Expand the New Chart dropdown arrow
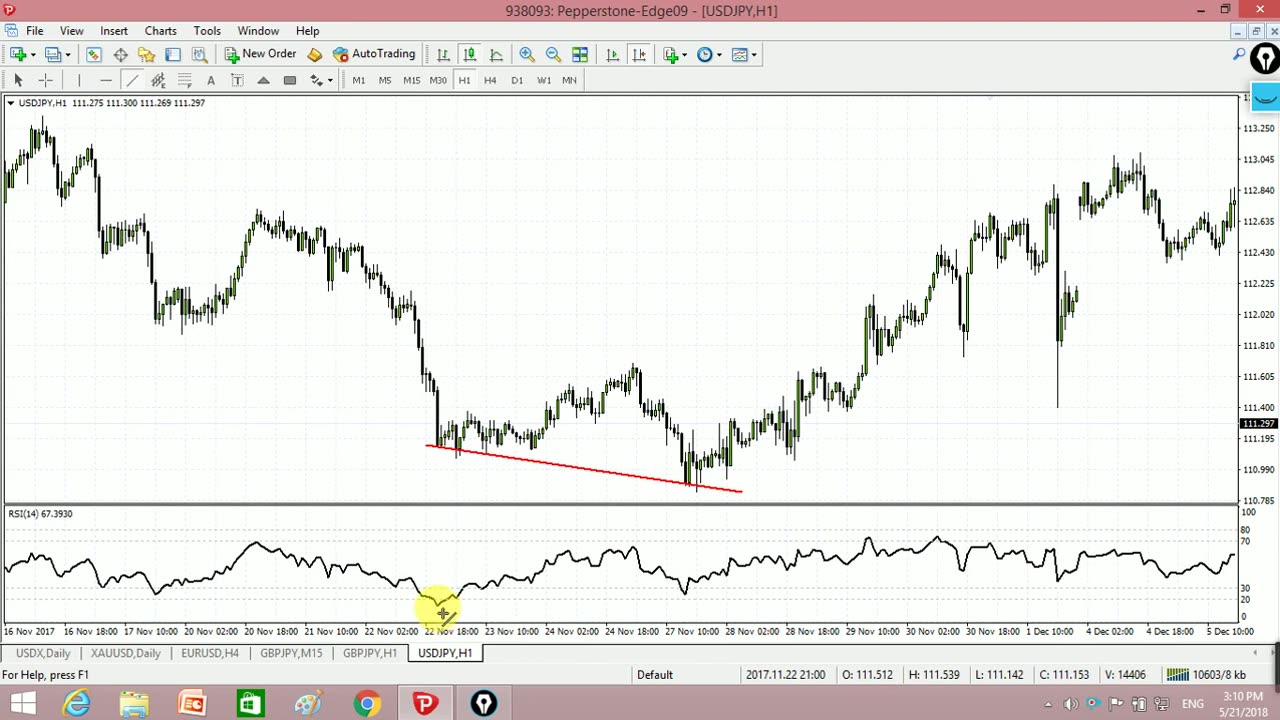The width and height of the screenshot is (1280, 720). click(33, 54)
